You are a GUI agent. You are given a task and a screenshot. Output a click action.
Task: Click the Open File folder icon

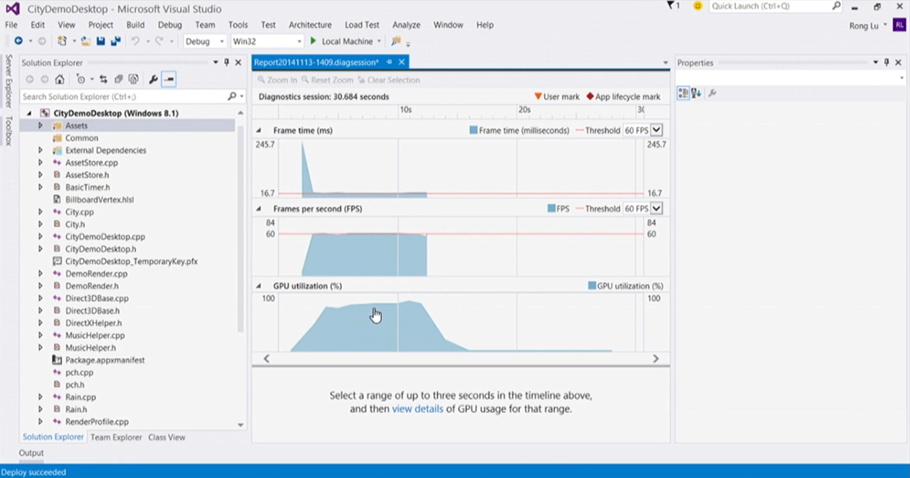(85, 41)
